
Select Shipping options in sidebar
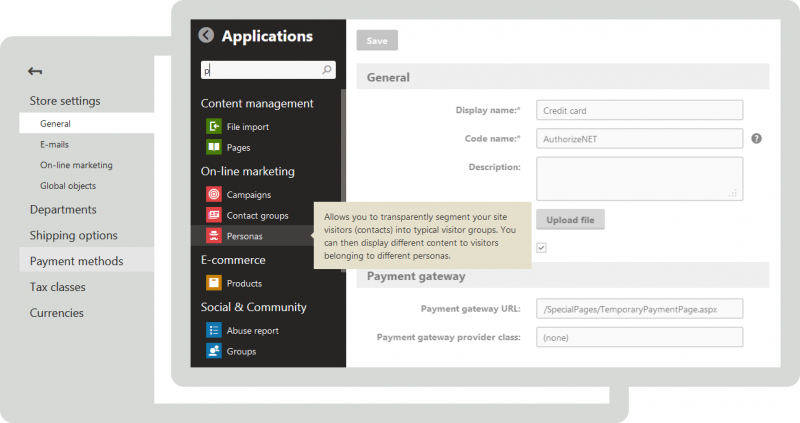74,235
